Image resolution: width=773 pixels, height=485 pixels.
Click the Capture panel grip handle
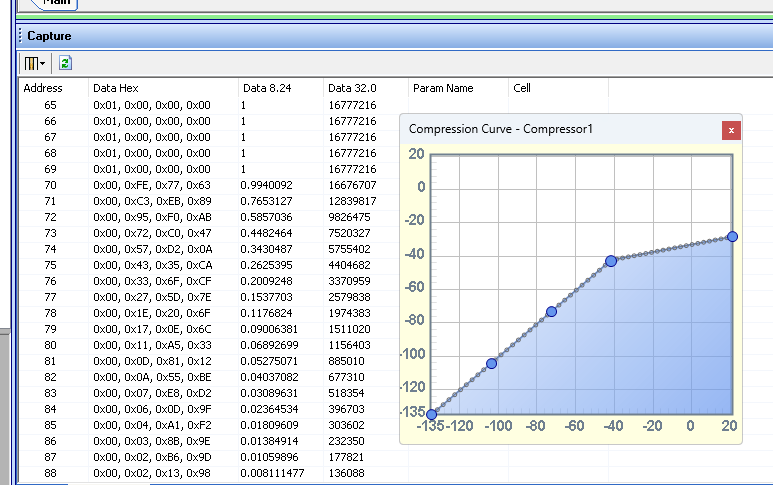point(20,36)
